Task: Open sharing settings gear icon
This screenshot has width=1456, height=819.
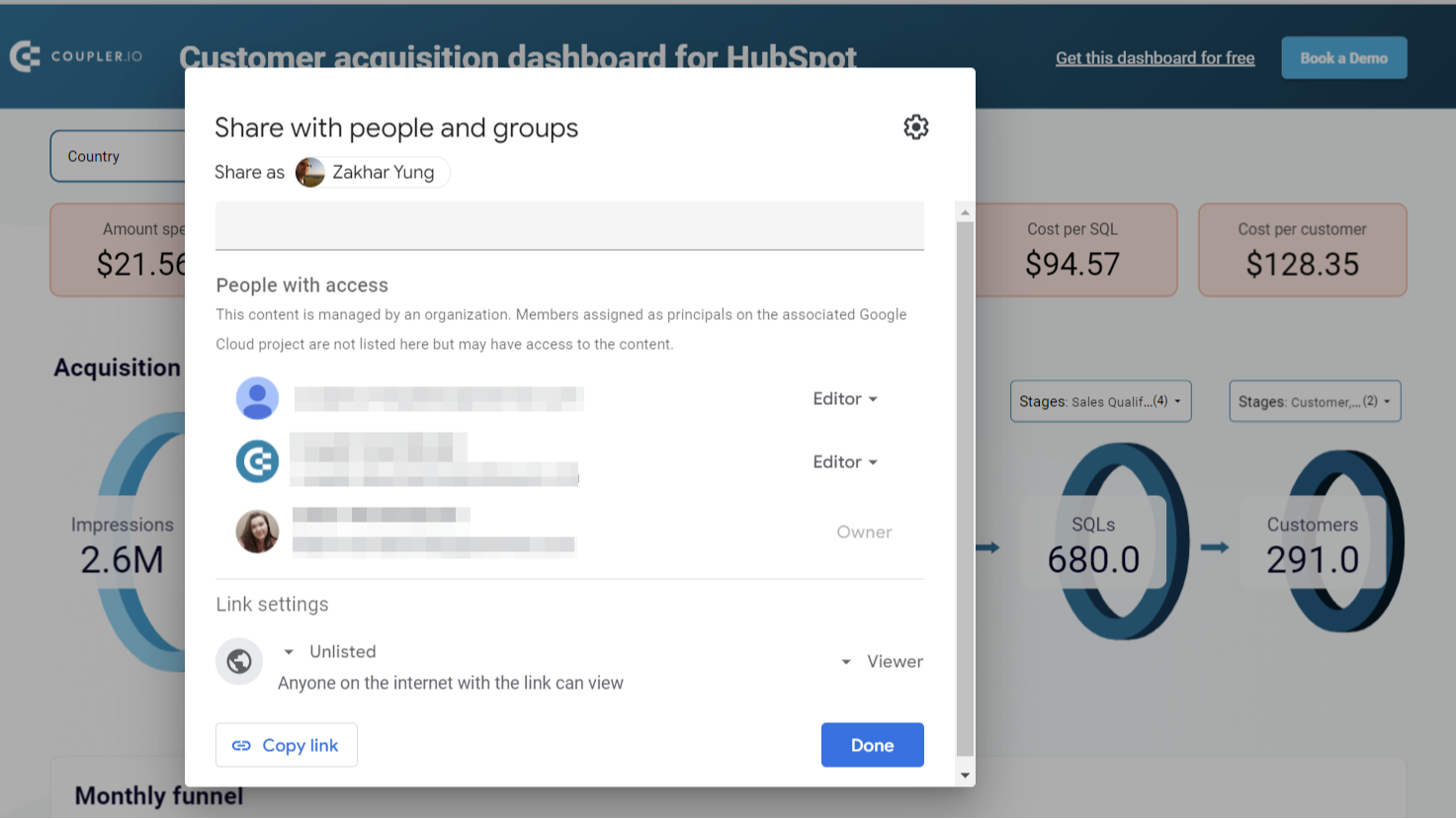Action: tap(915, 127)
